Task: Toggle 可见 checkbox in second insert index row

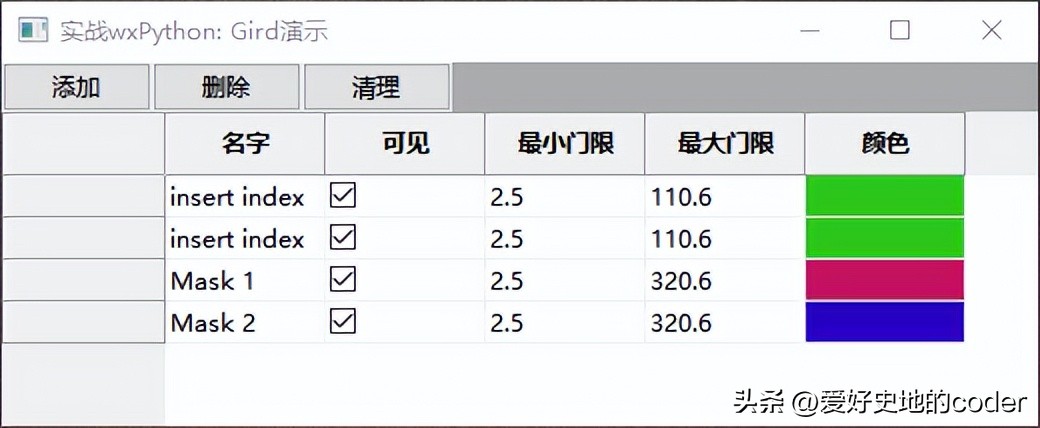Action: (343, 237)
